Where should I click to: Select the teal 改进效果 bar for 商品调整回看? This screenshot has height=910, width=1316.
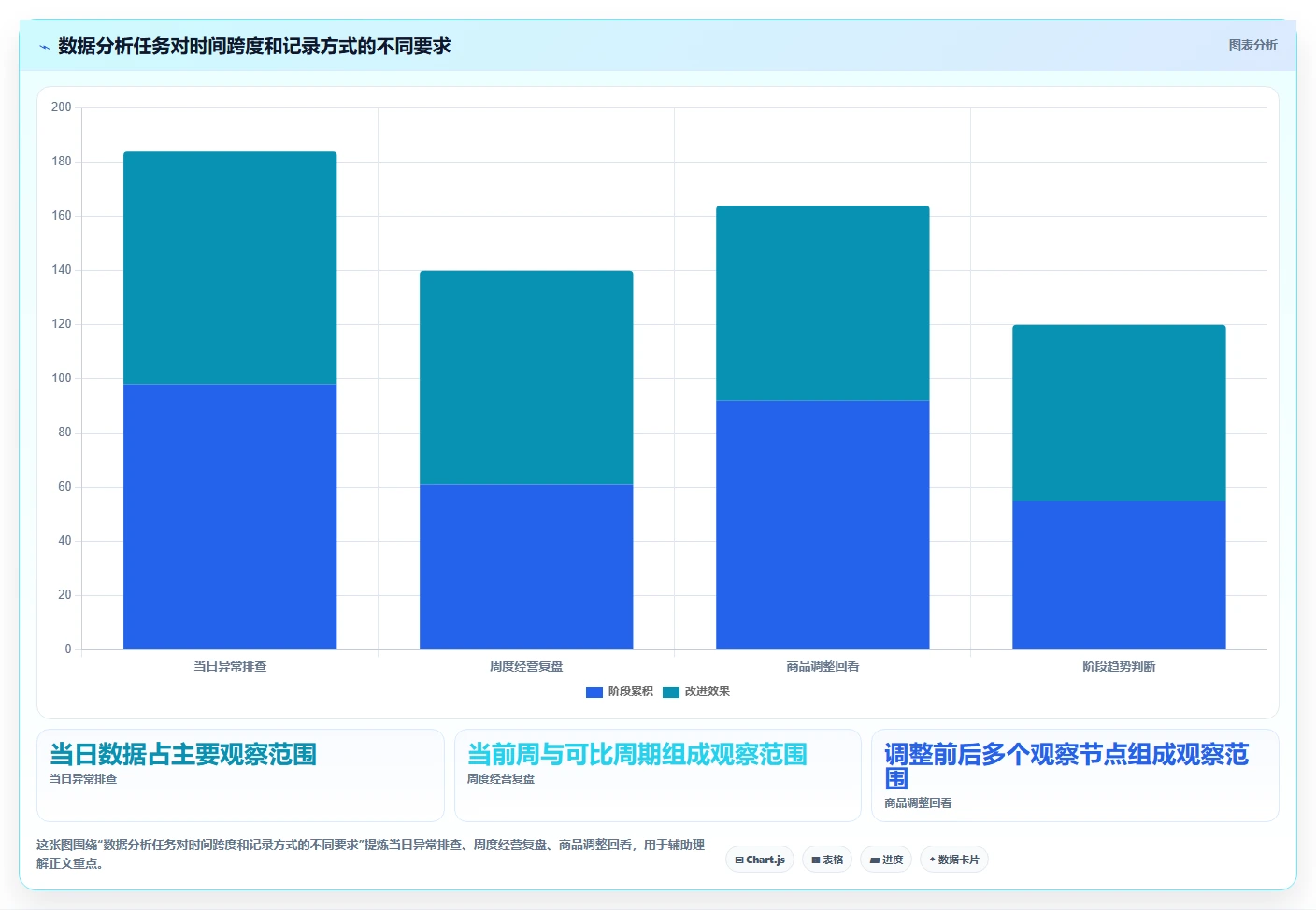pyautogui.click(x=822, y=303)
